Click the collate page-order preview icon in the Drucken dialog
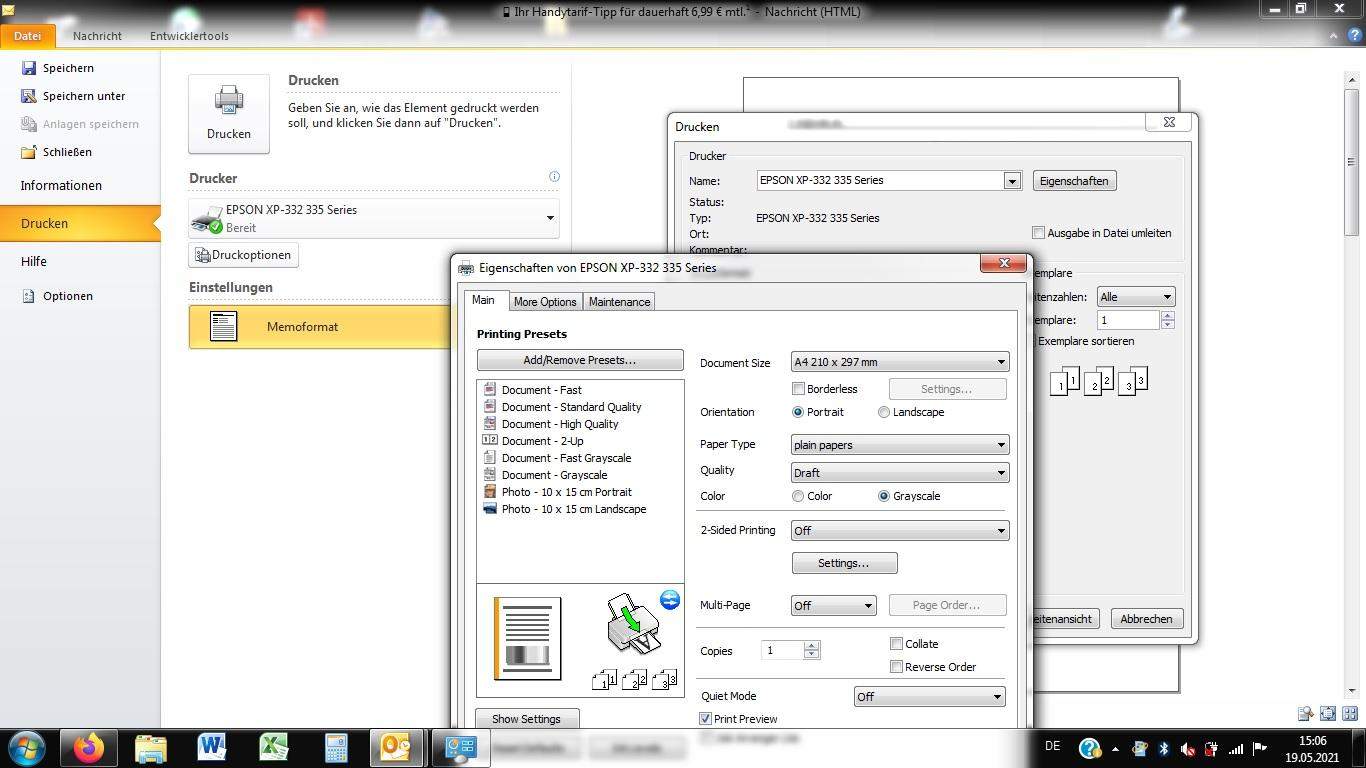1366x768 pixels. [1098, 381]
